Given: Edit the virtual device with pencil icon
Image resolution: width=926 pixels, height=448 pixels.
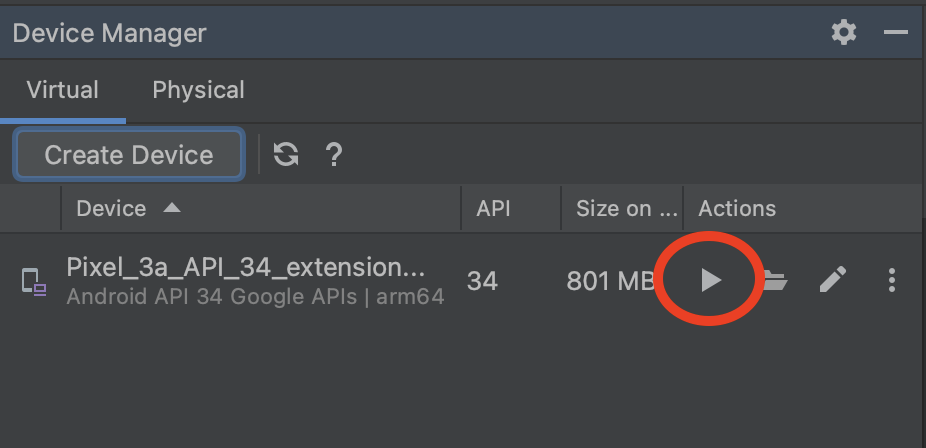Looking at the screenshot, I should [x=832, y=281].
